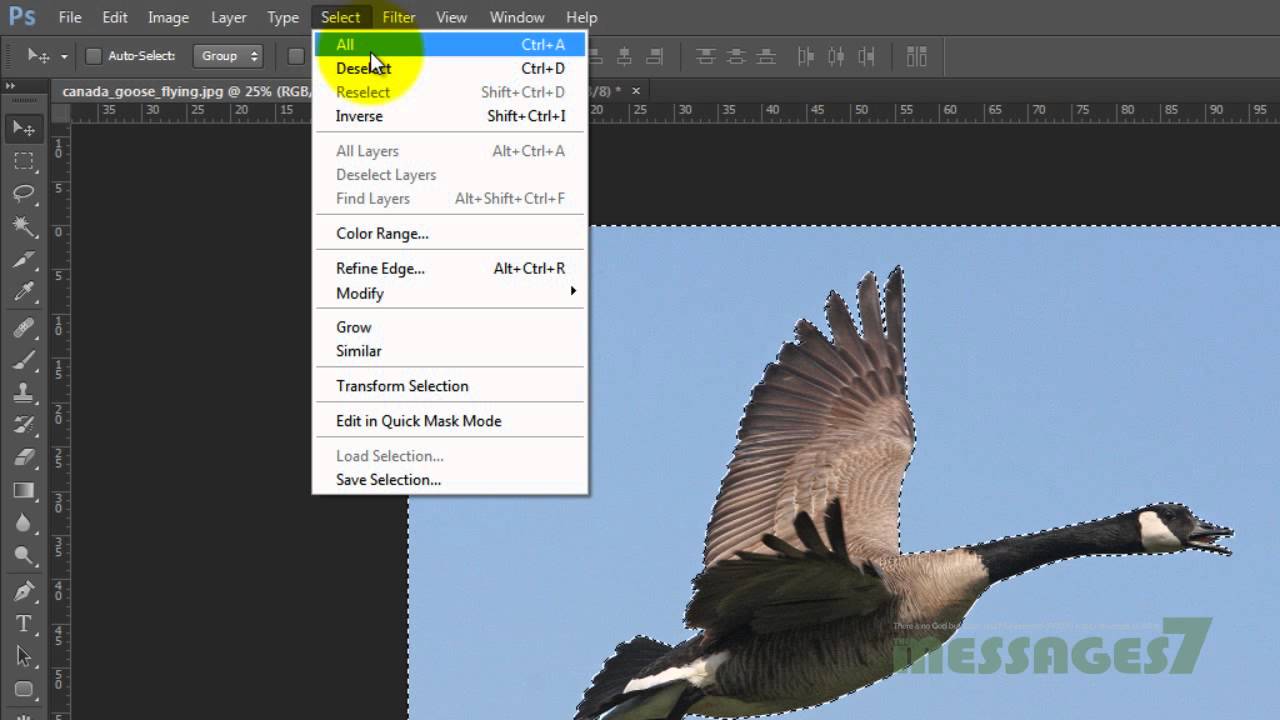This screenshot has height=720, width=1280.
Task: Choose Inverse in the Select menu
Action: point(450,116)
